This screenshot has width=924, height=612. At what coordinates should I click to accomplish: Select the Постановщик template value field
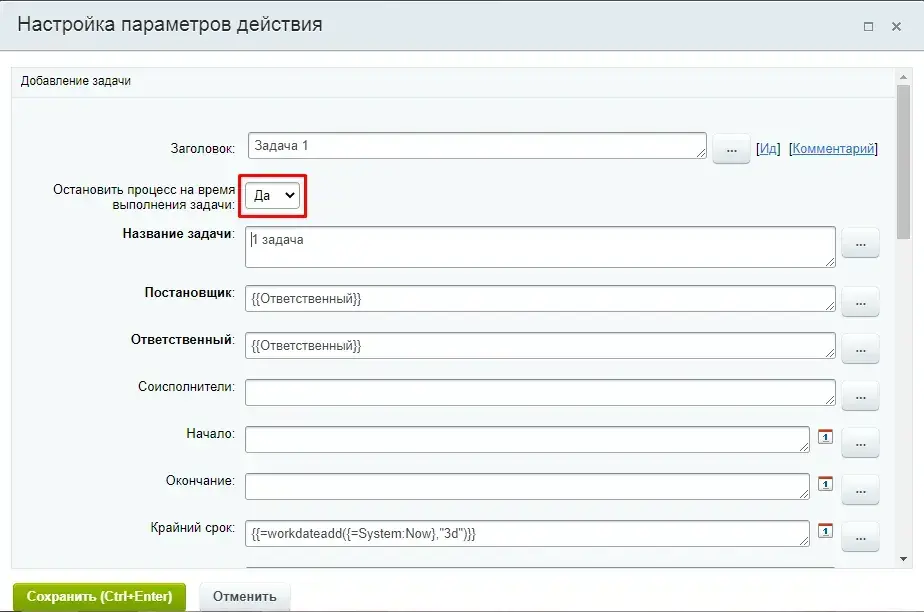[x=540, y=299]
